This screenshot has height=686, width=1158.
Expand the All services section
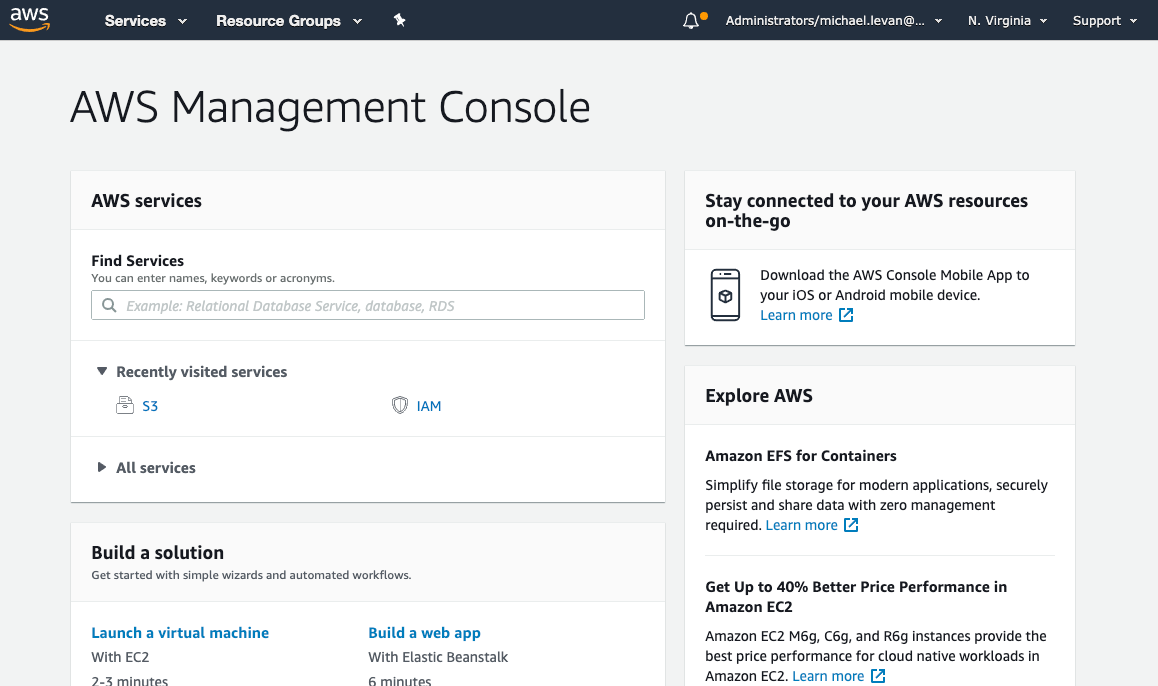(101, 467)
